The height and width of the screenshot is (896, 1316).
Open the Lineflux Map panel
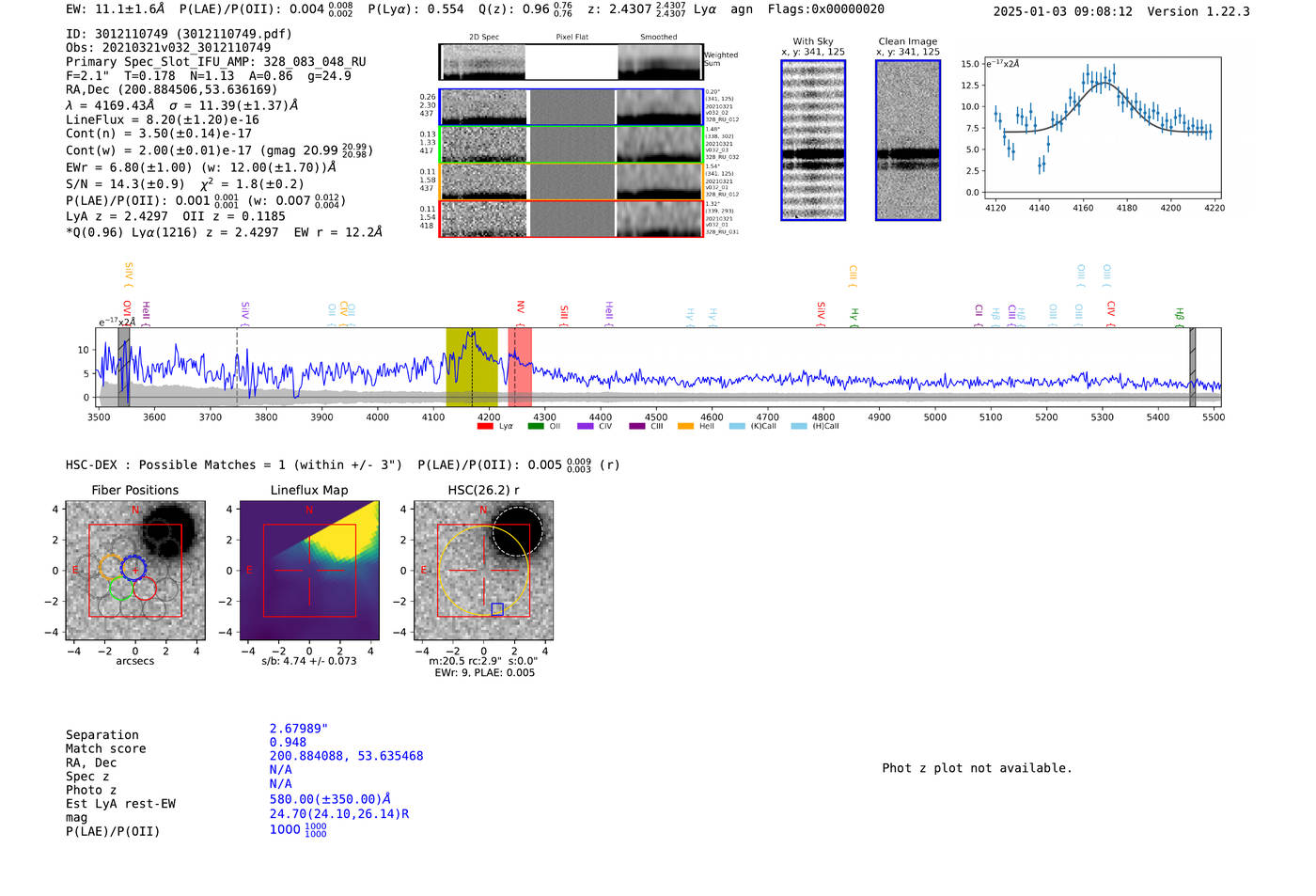pos(309,571)
